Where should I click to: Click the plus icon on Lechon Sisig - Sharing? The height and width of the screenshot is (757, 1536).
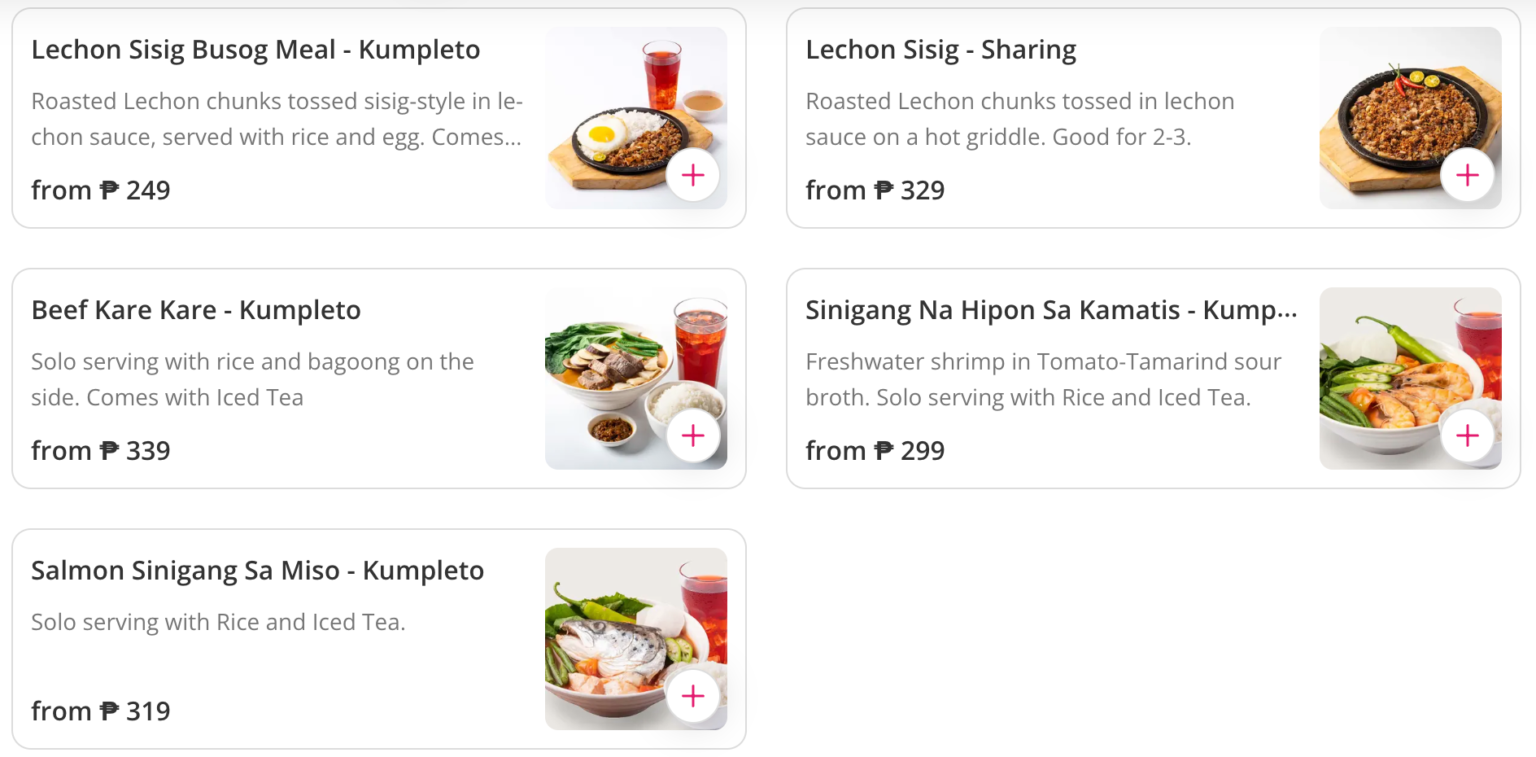click(x=1466, y=175)
